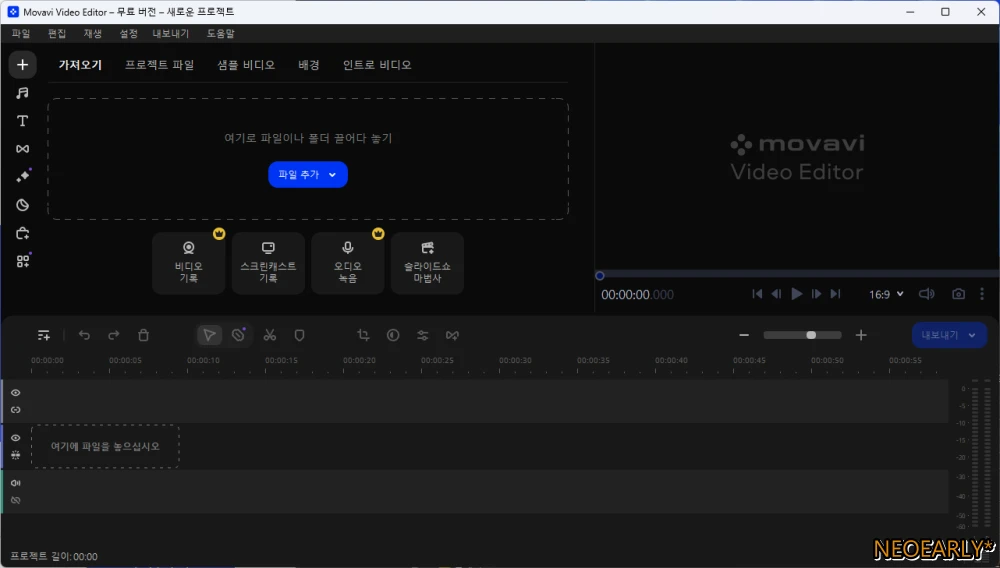Split clip with scissors icon
The image size is (1000, 568).
click(x=270, y=335)
